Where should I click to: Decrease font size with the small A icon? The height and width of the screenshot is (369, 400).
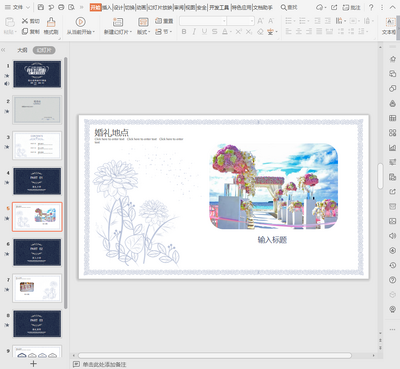click(271, 21)
